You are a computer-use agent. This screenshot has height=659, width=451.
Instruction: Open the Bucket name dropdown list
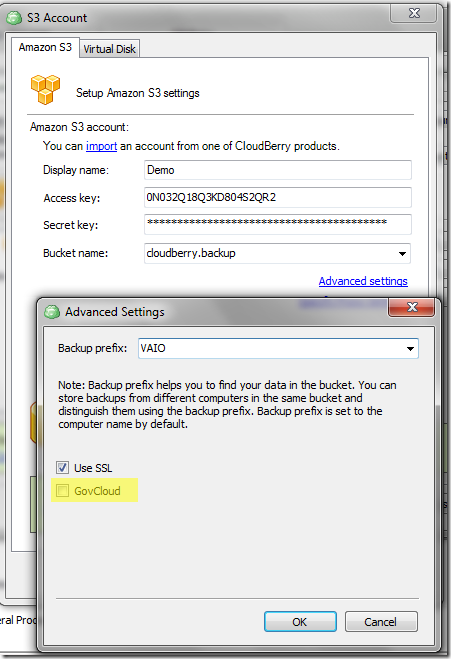pyautogui.click(x=402, y=253)
